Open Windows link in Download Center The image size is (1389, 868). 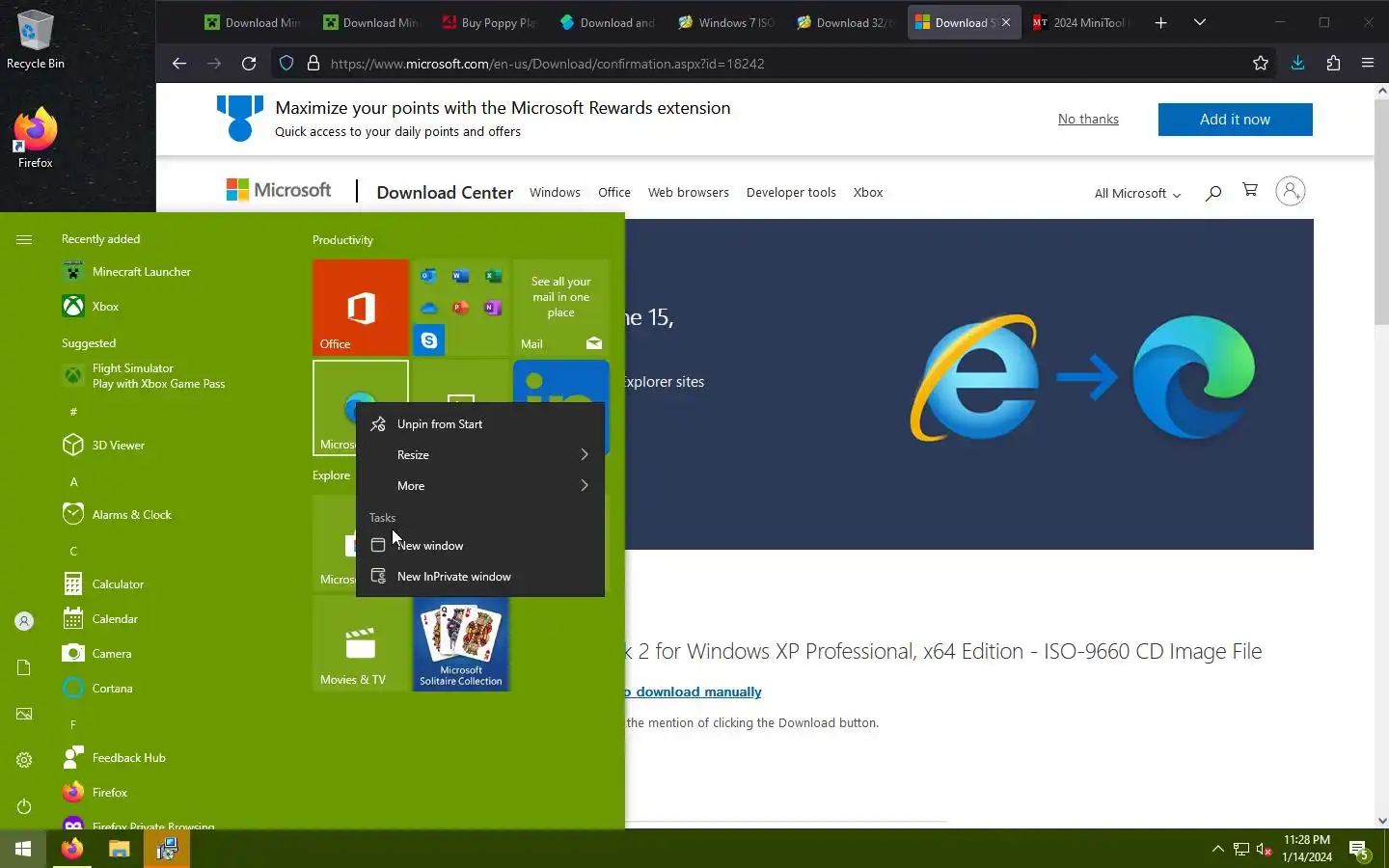pyautogui.click(x=555, y=193)
